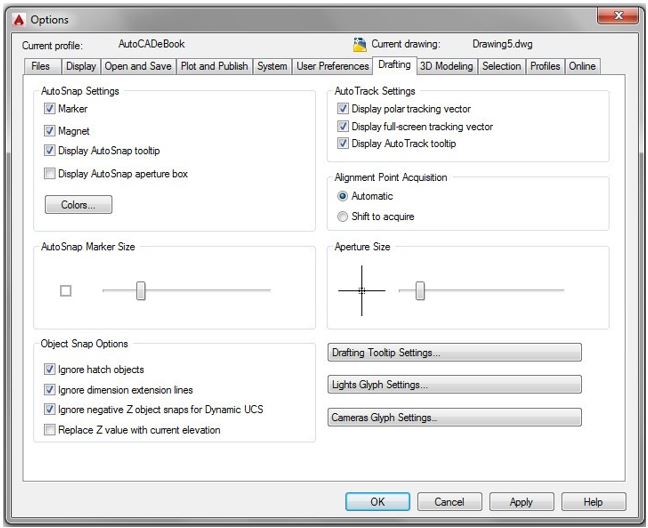Click the AutoCAD logo icon in title bar
Viewport: 648px width, 528px height.
[x=19, y=20]
